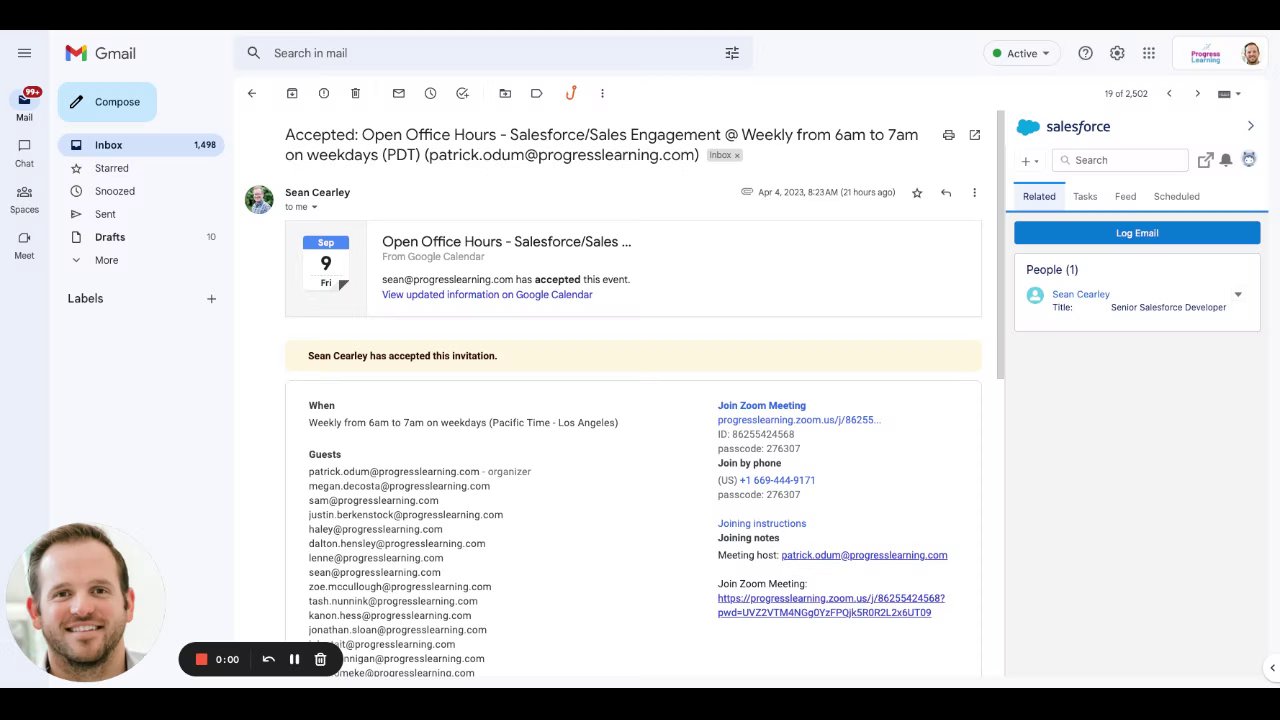
Task: Click Search in mail field
Action: (493, 53)
